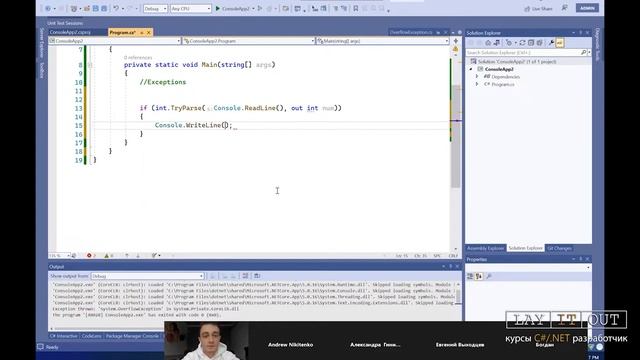The height and width of the screenshot is (360, 640).
Task: Close the Program.cs tab
Action: point(149,32)
